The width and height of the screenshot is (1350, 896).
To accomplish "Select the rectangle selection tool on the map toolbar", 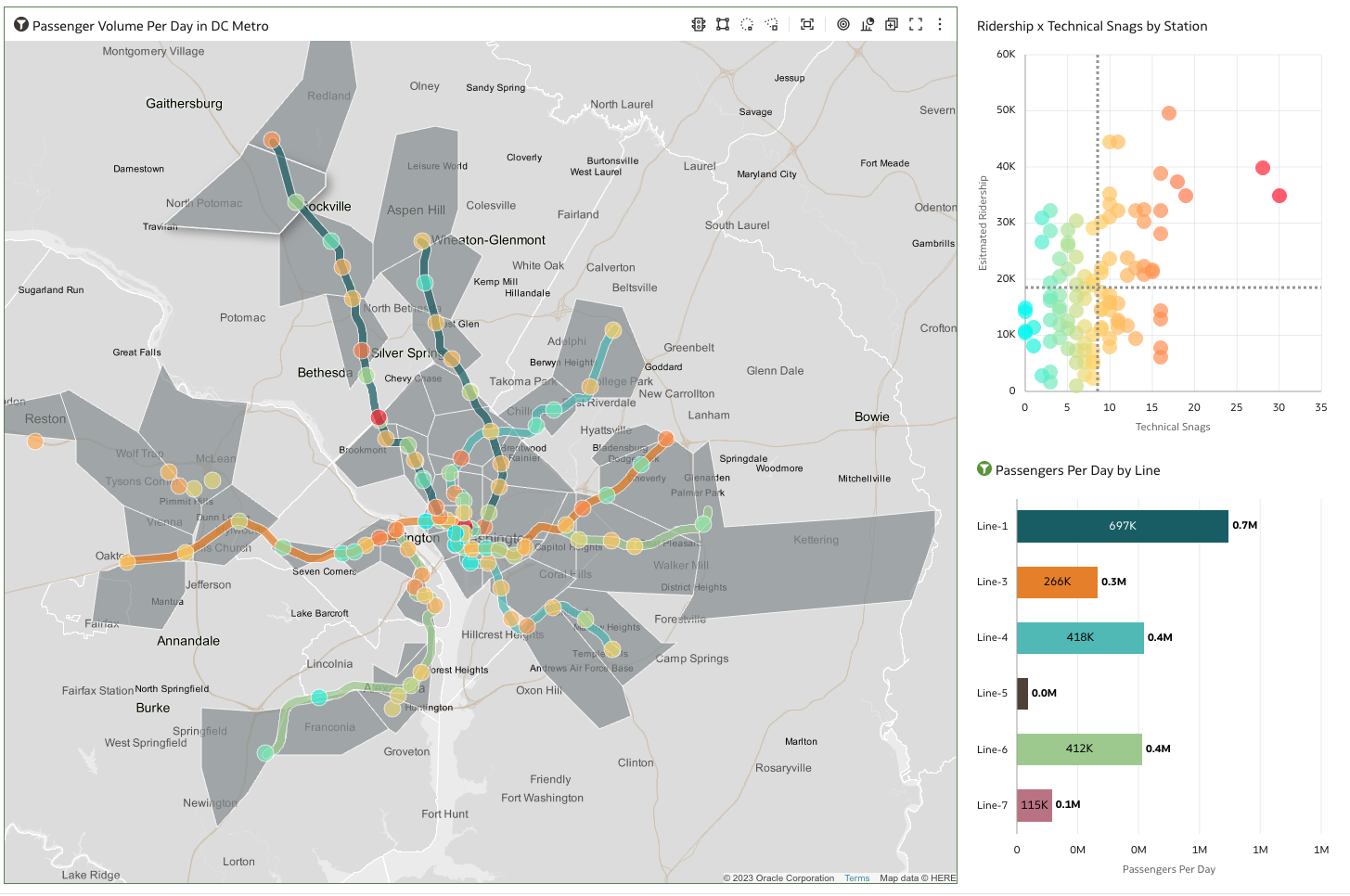I will click(723, 24).
